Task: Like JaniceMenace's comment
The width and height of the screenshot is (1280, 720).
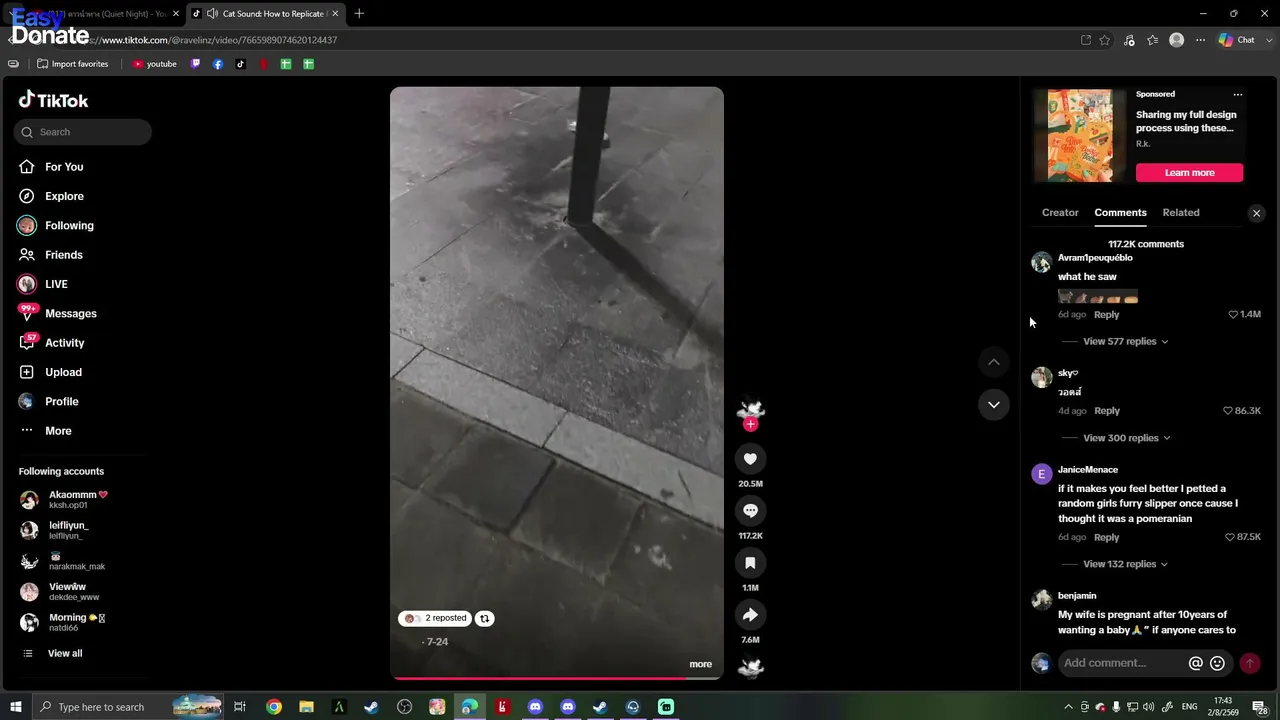Action: [1230, 537]
